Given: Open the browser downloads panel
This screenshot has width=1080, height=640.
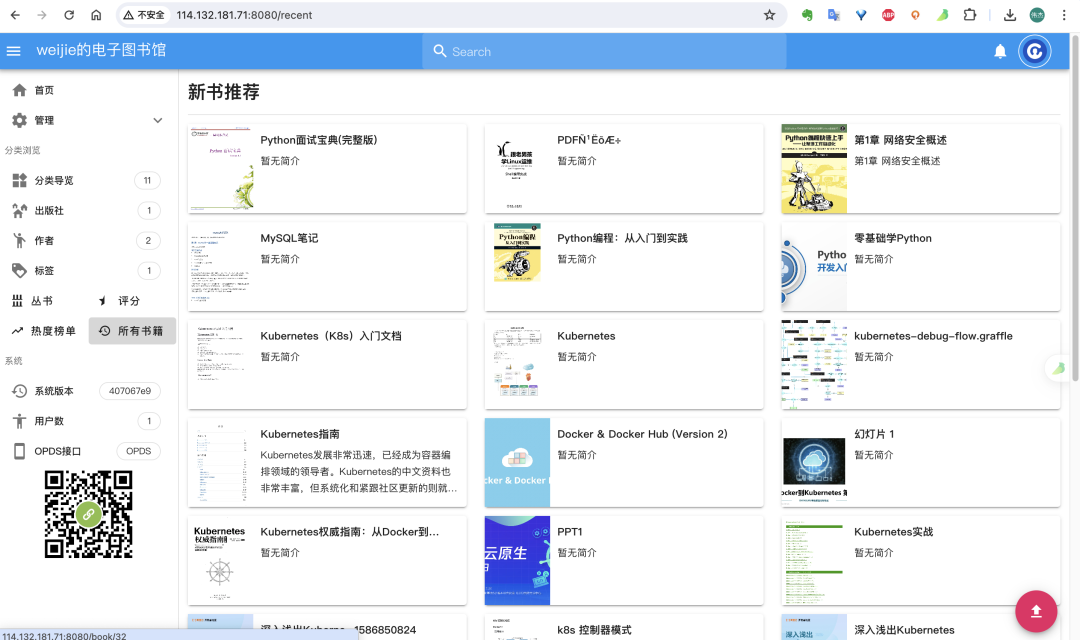Looking at the screenshot, I should [x=1012, y=15].
